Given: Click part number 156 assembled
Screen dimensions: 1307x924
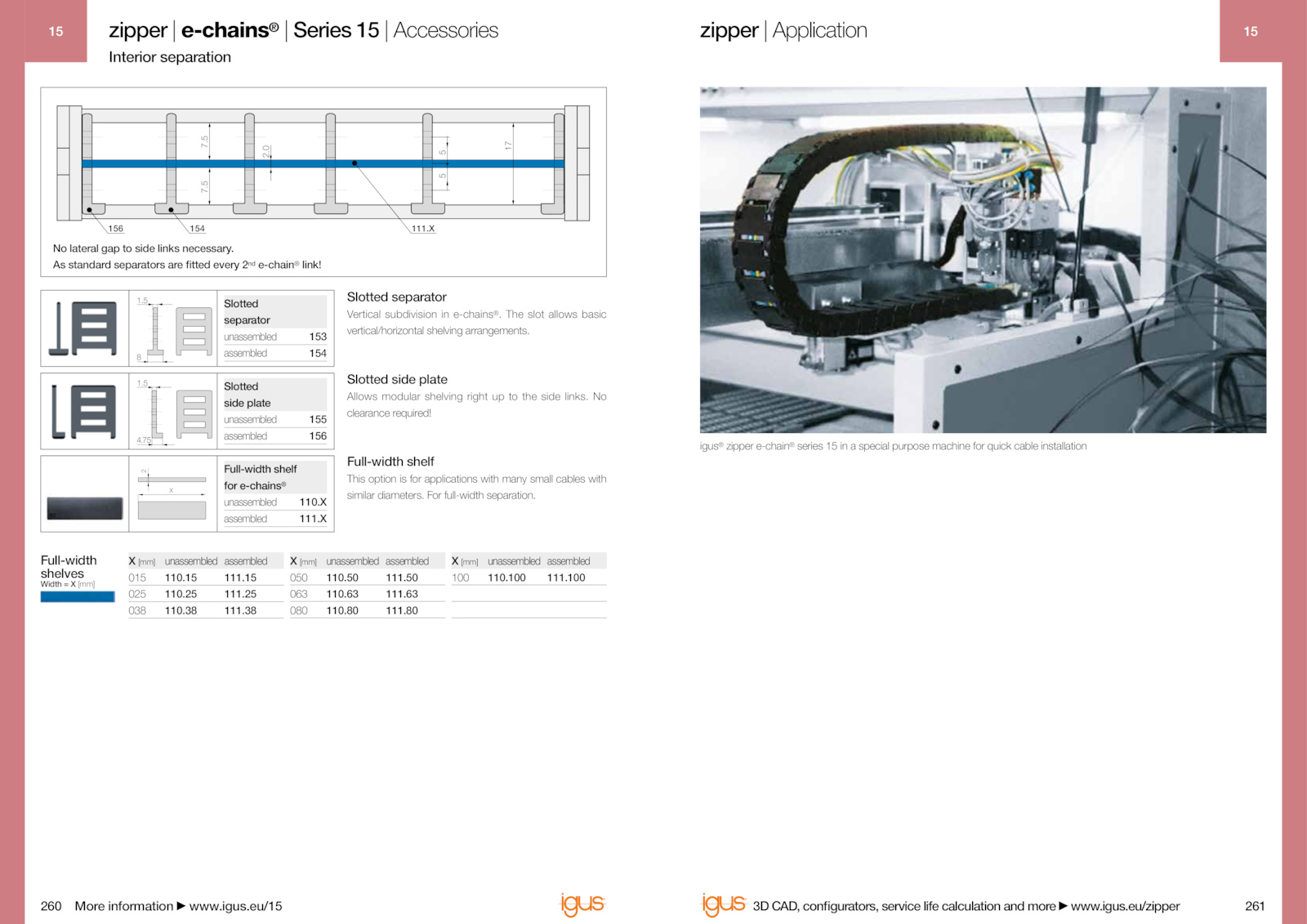Looking at the screenshot, I should click(318, 436).
